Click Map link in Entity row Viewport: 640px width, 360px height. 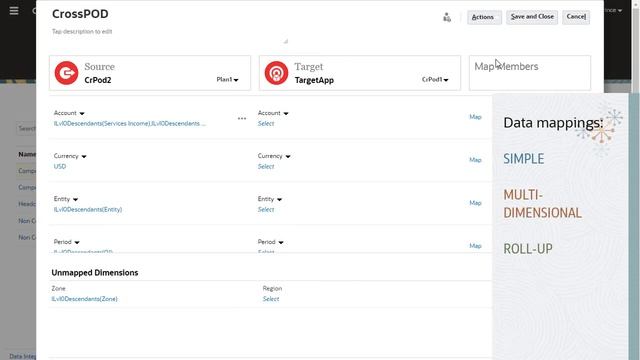coord(476,203)
